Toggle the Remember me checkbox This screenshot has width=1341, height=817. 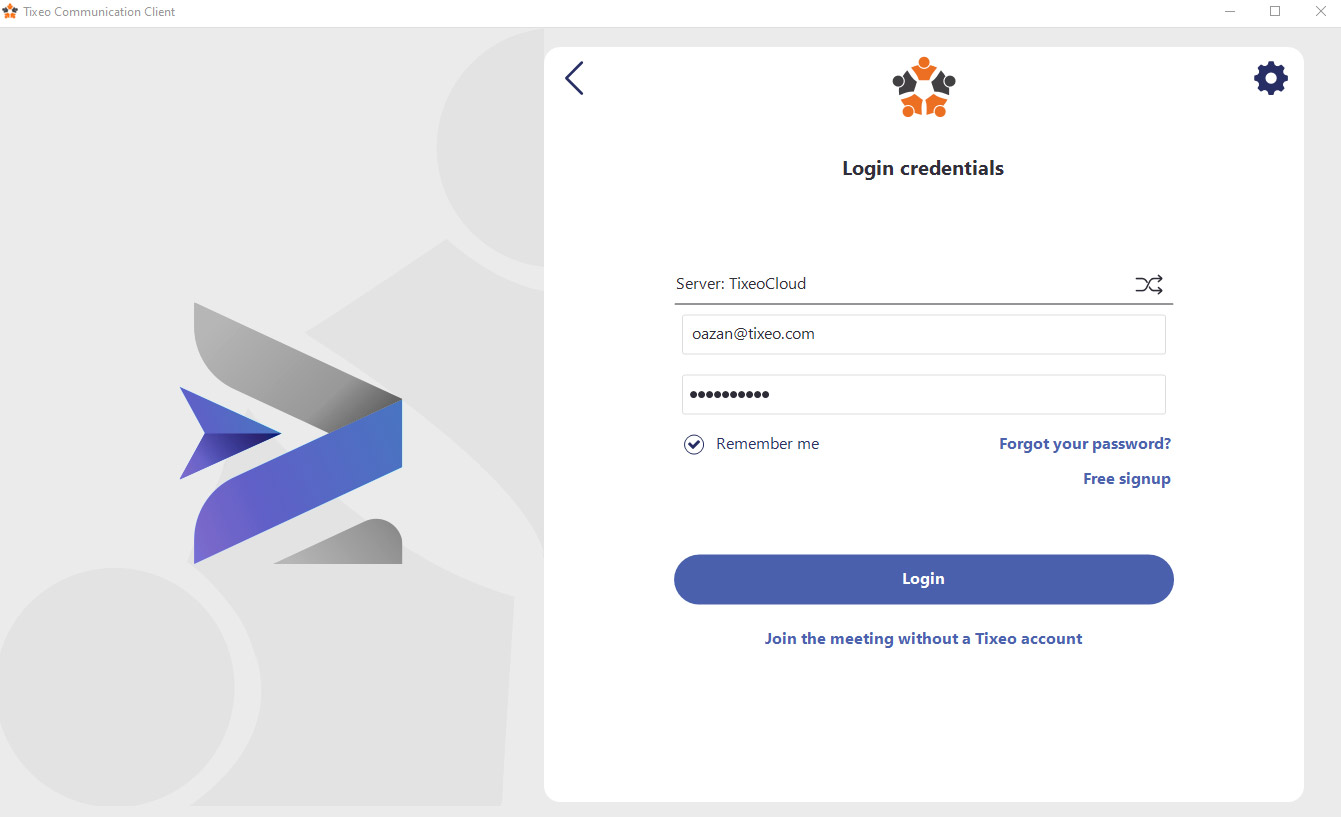pos(694,444)
